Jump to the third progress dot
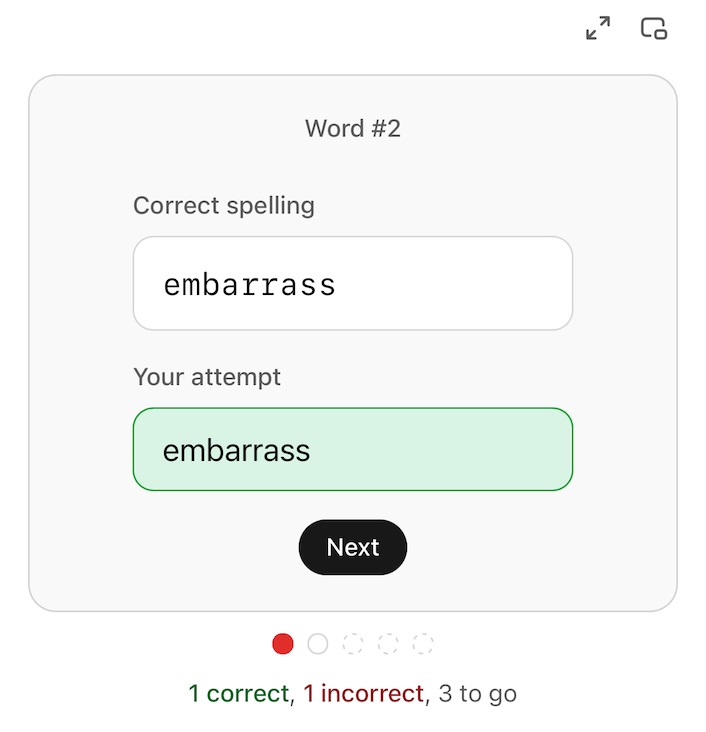 (x=353, y=644)
